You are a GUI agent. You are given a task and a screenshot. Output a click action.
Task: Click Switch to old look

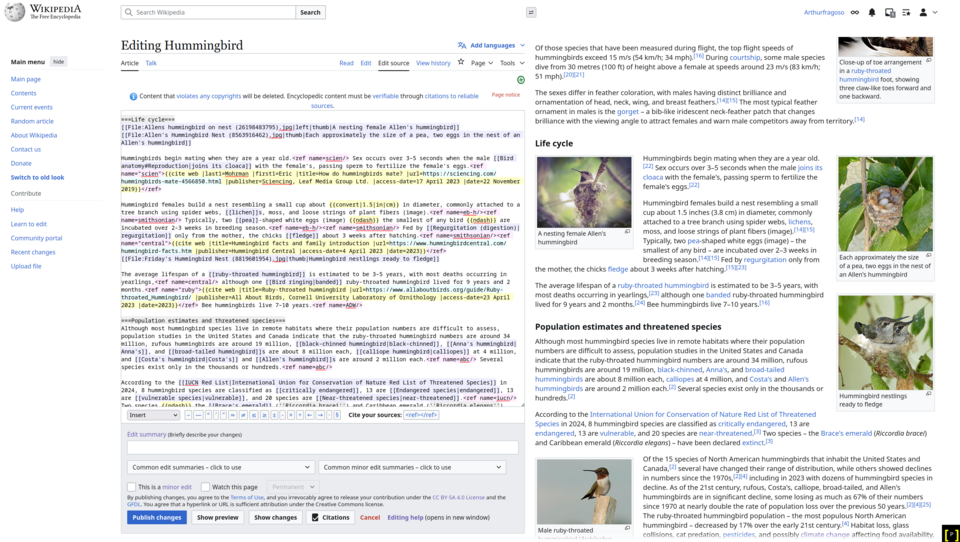pos(37,178)
